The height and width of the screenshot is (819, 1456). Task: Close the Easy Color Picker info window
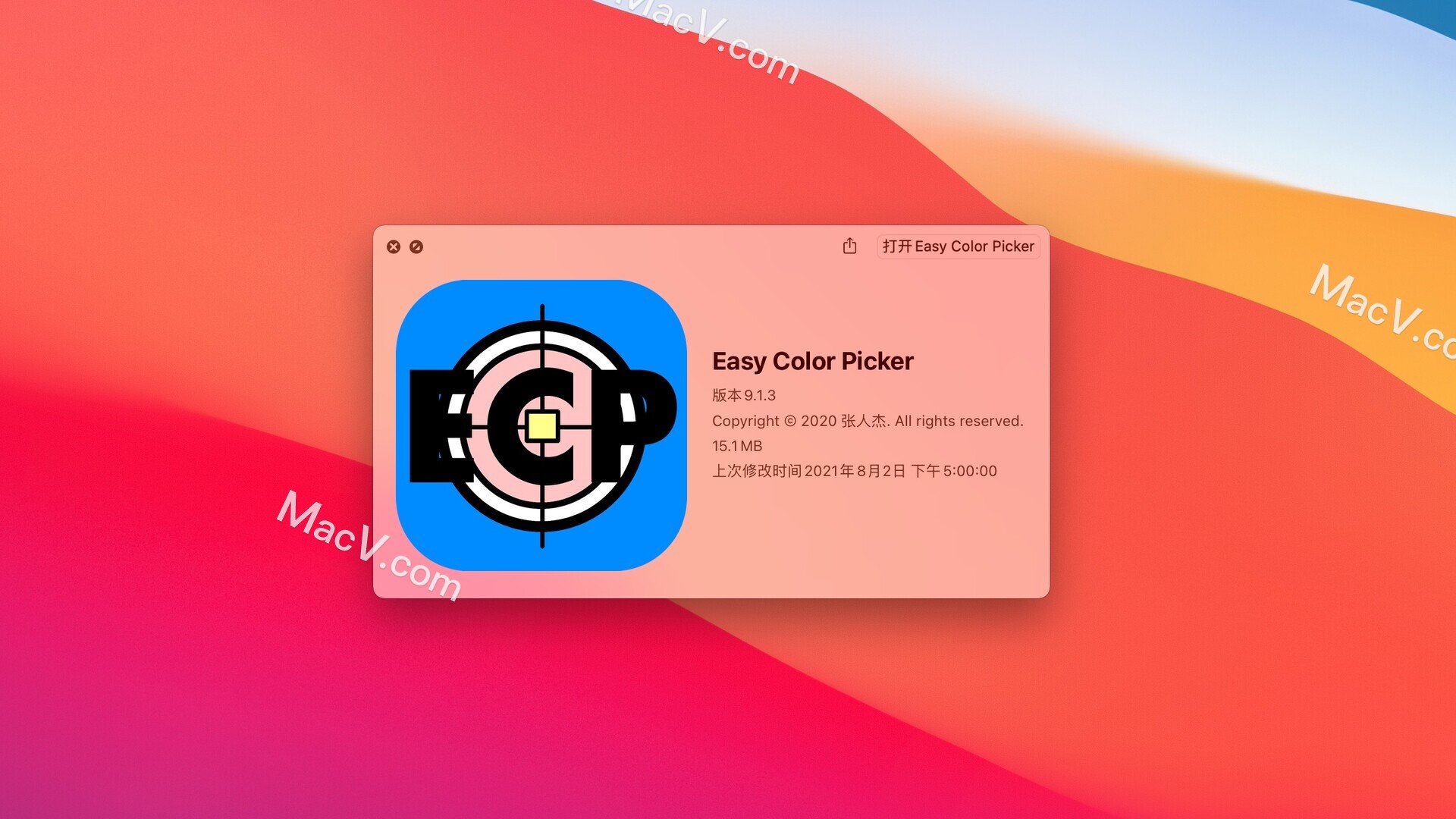[x=393, y=246]
